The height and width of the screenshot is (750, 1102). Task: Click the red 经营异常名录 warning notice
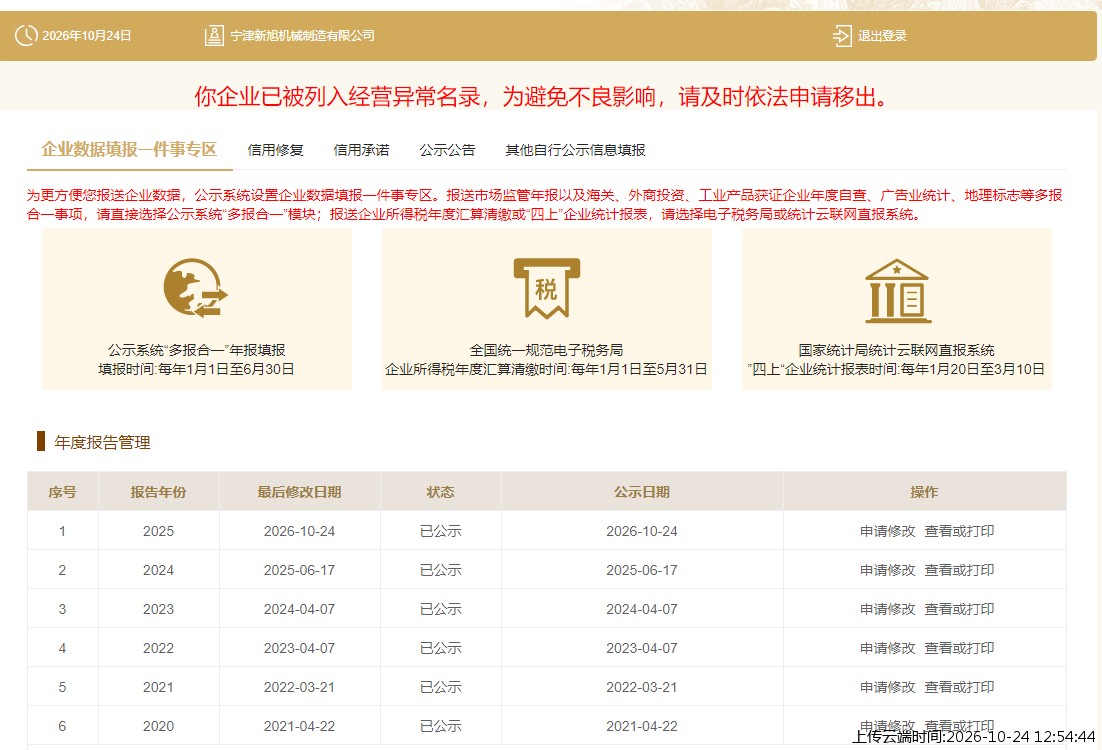pyautogui.click(x=541, y=96)
